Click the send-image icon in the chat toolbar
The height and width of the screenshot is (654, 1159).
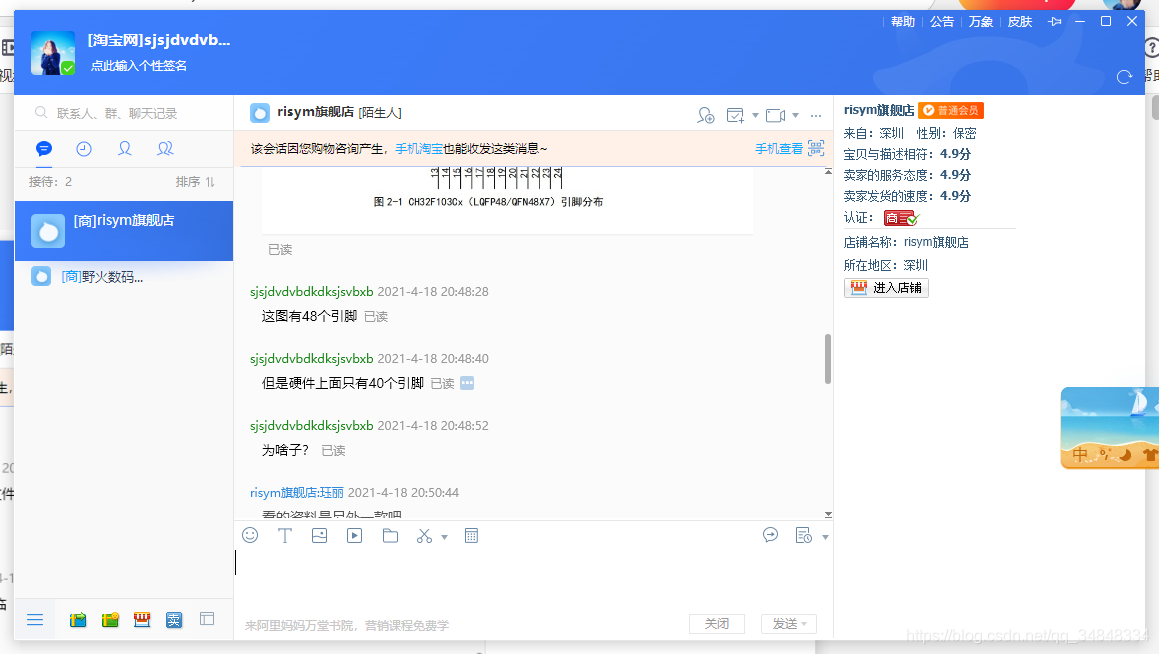(319, 535)
